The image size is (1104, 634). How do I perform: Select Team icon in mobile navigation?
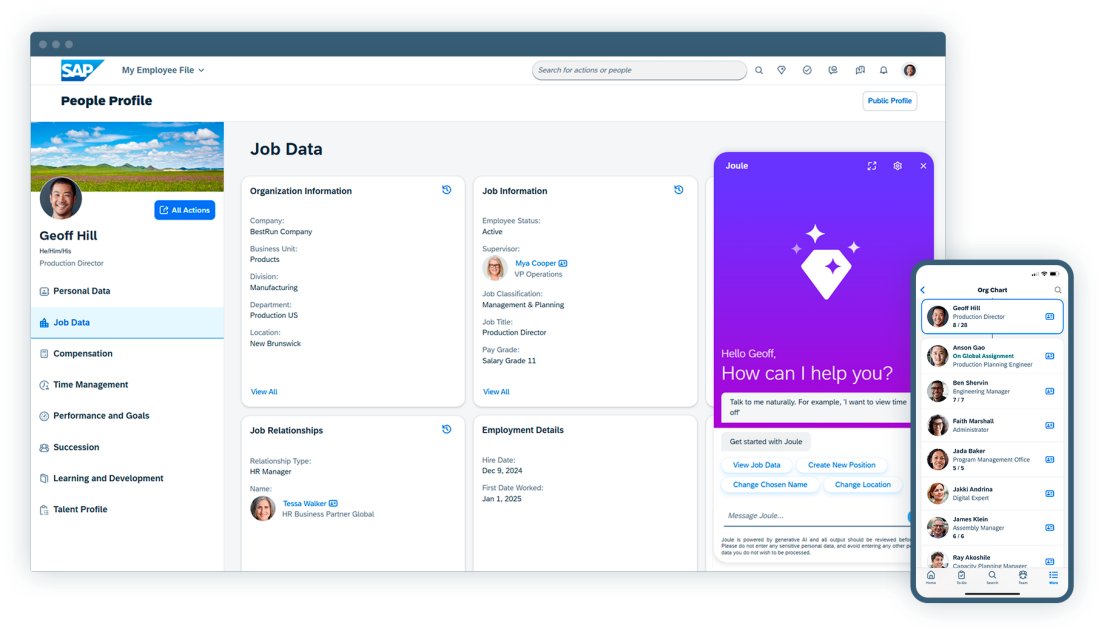click(x=1022, y=577)
